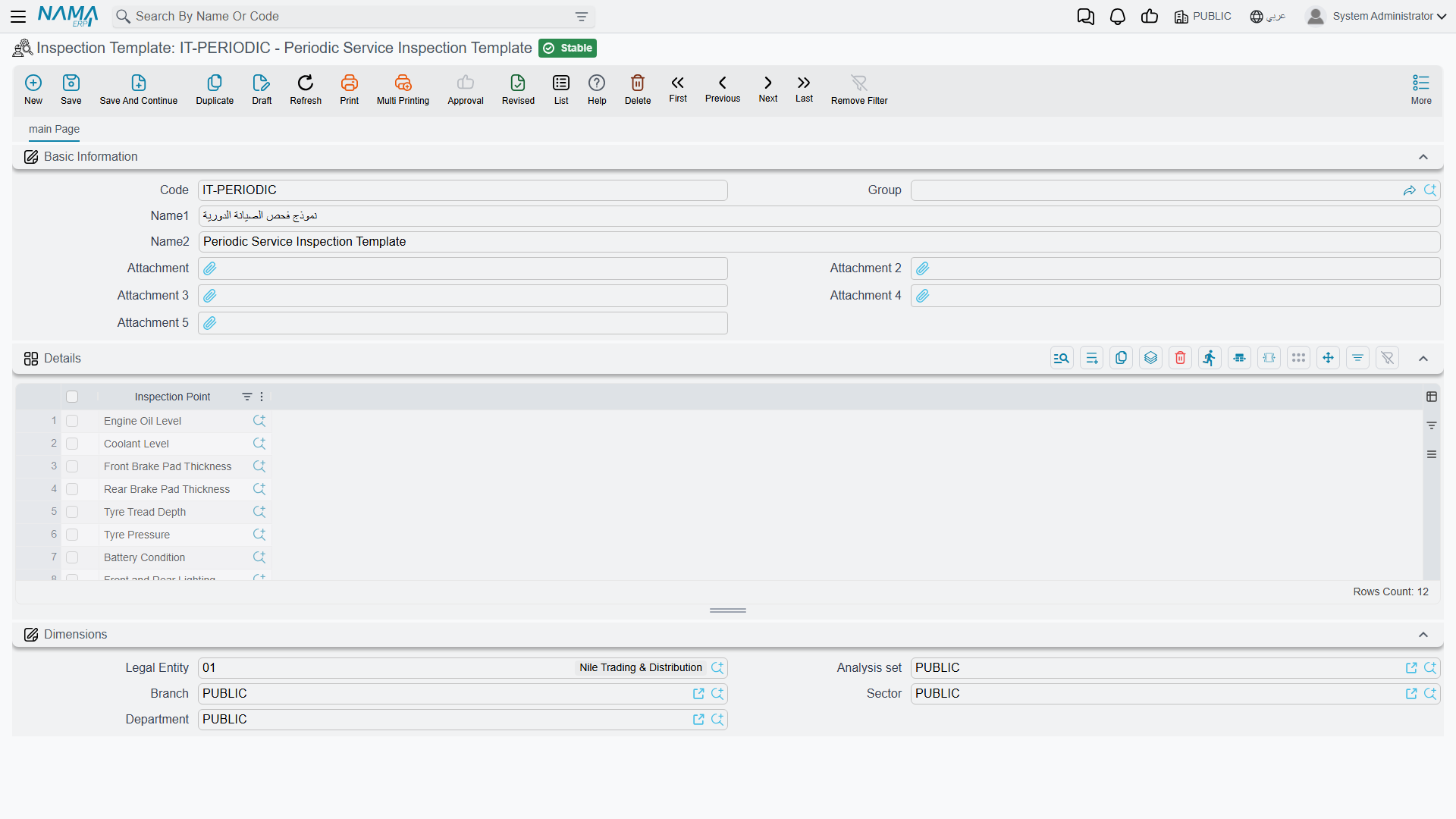Screen dimensions: 1456x819
Task: Open Inspection Point column three-dot menu
Action: click(x=262, y=397)
